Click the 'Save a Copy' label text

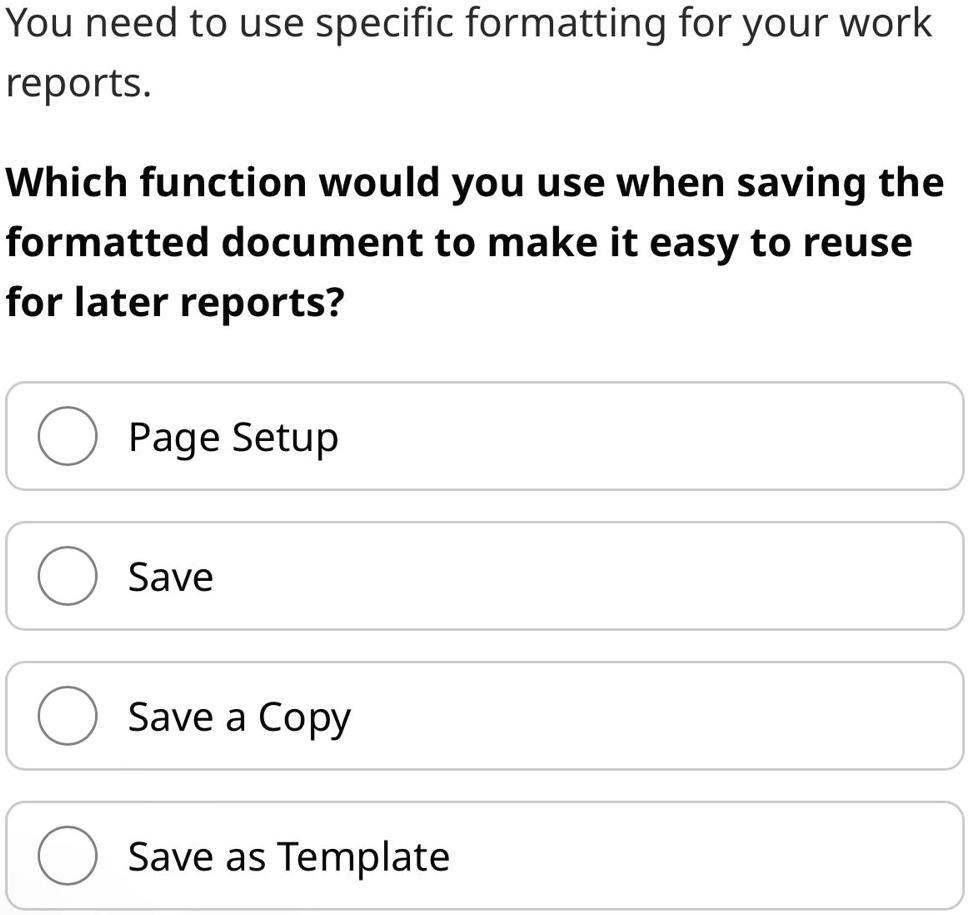(x=239, y=718)
